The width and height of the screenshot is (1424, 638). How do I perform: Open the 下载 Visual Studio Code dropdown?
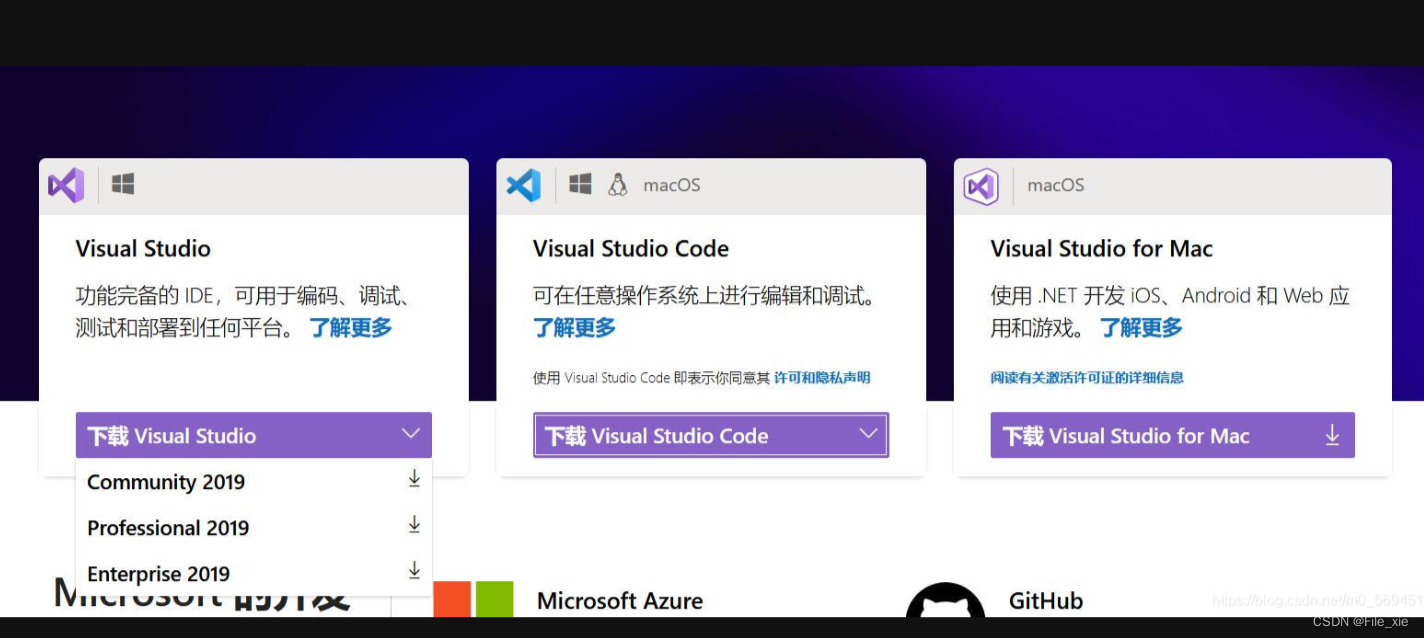click(711, 435)
